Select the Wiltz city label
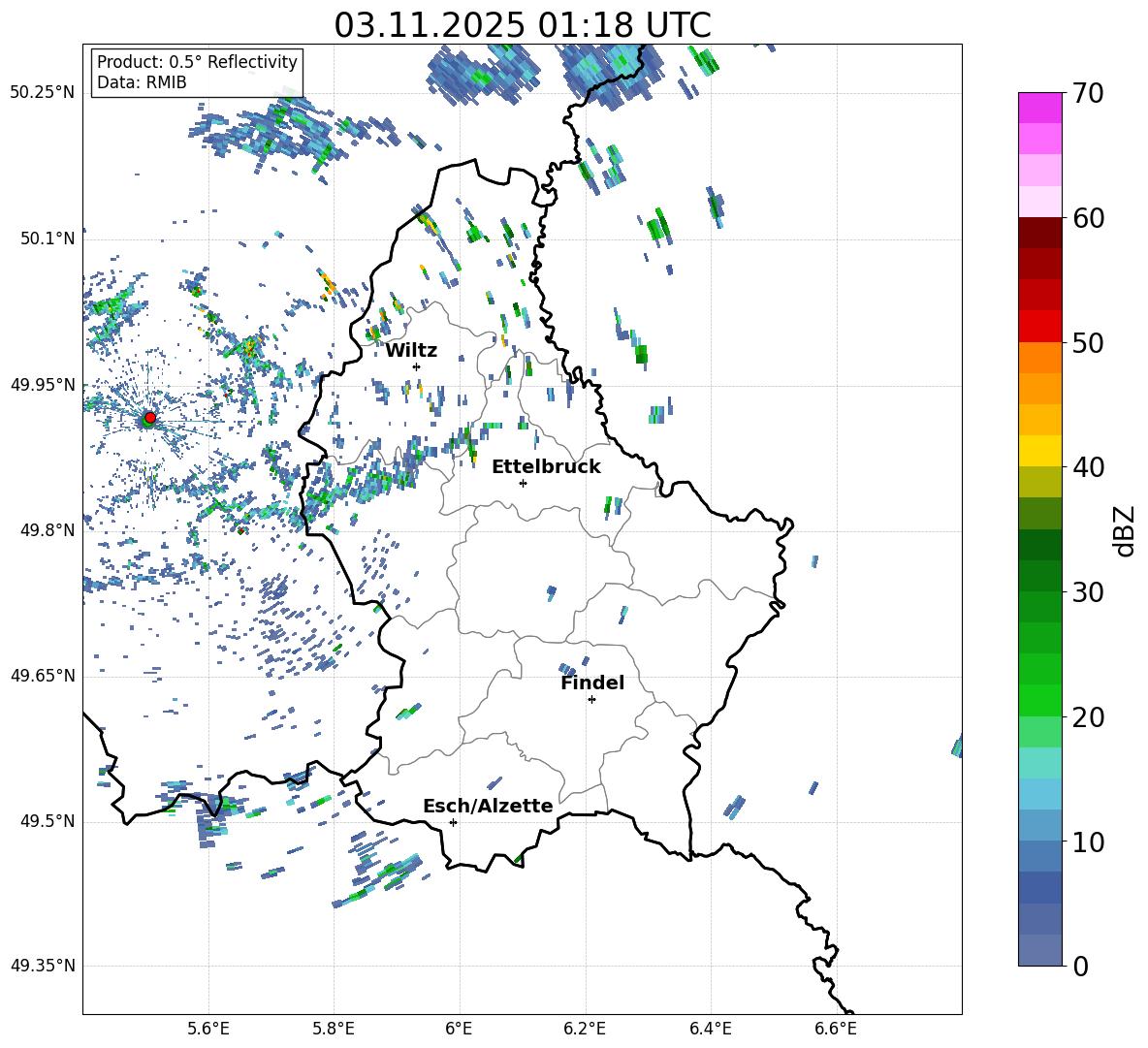This screenshot has width=1148, height=1048. tap(411, 350)
